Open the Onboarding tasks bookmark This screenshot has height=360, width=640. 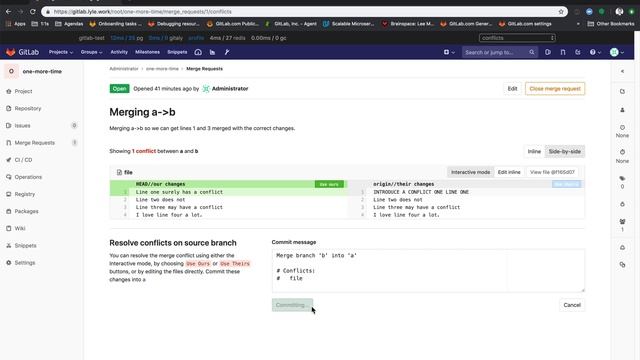116,24
